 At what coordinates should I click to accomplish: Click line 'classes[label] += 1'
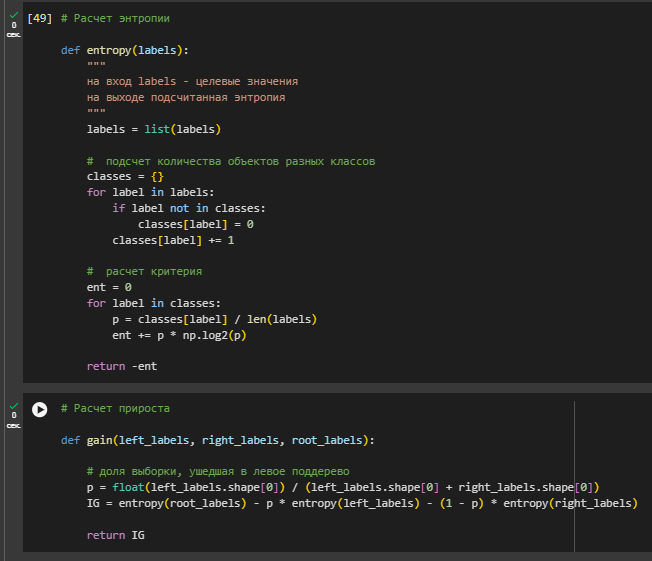(173, 240)
